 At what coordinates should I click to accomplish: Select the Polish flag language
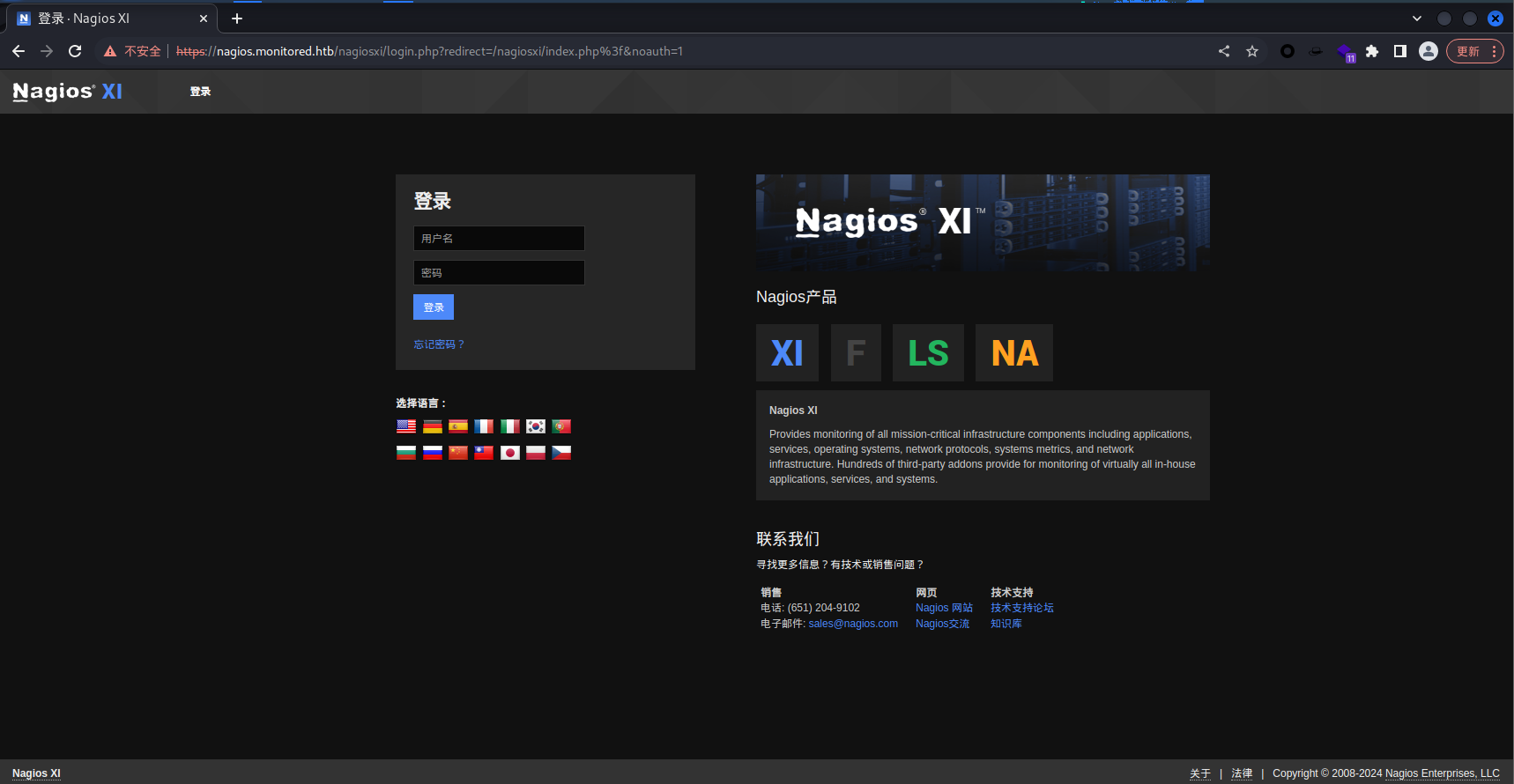click(x=536, y=453)
